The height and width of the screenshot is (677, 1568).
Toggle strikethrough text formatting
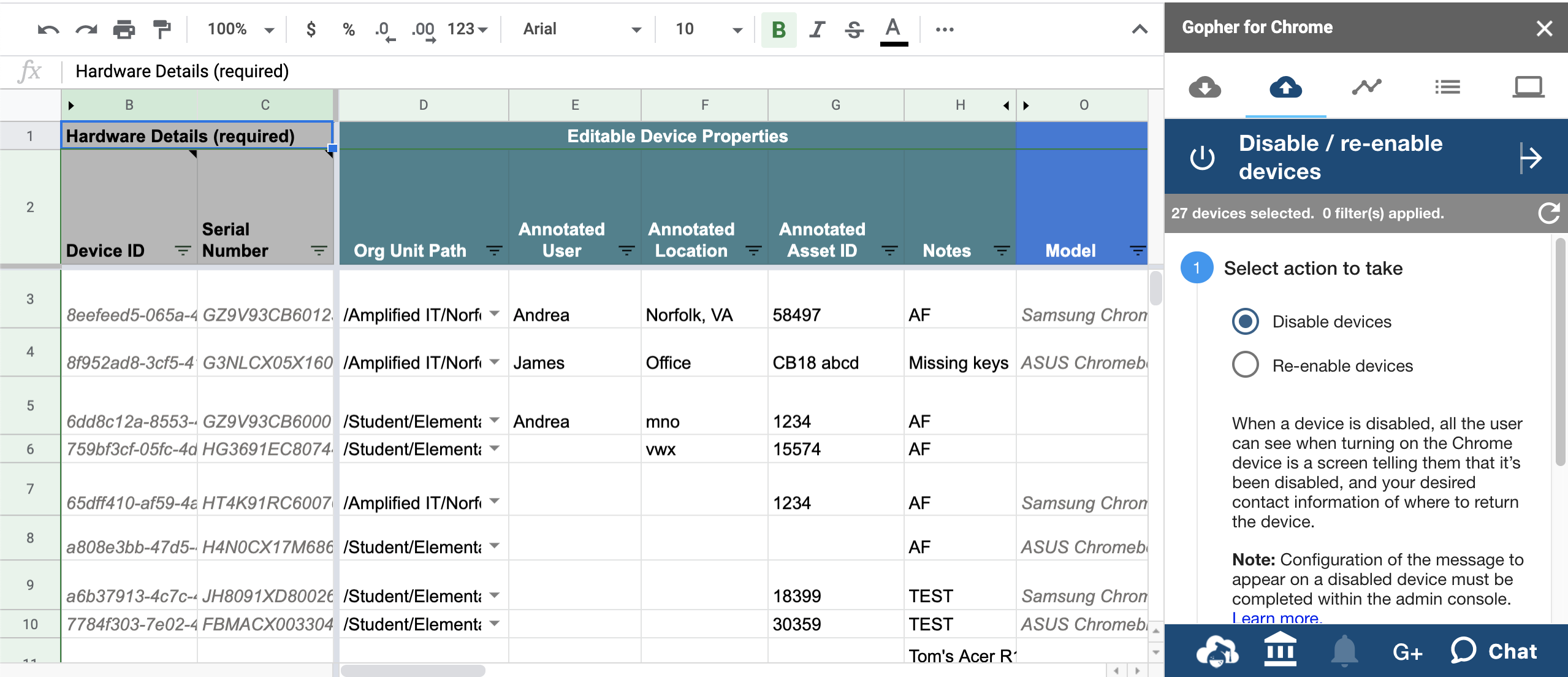854,29
